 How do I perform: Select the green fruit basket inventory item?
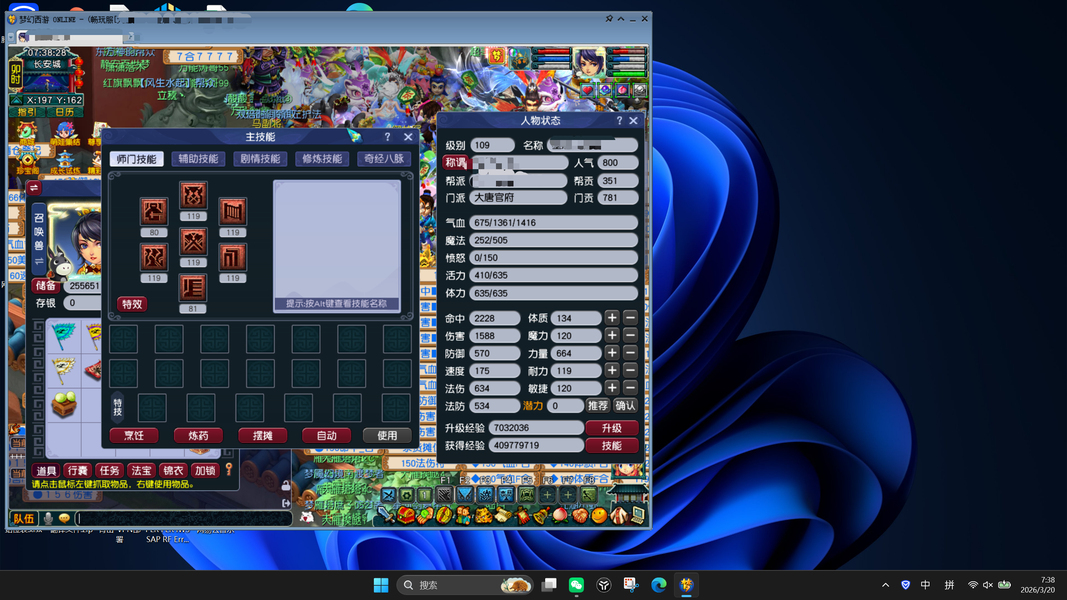pyautogui.click(x=64, y=405)
